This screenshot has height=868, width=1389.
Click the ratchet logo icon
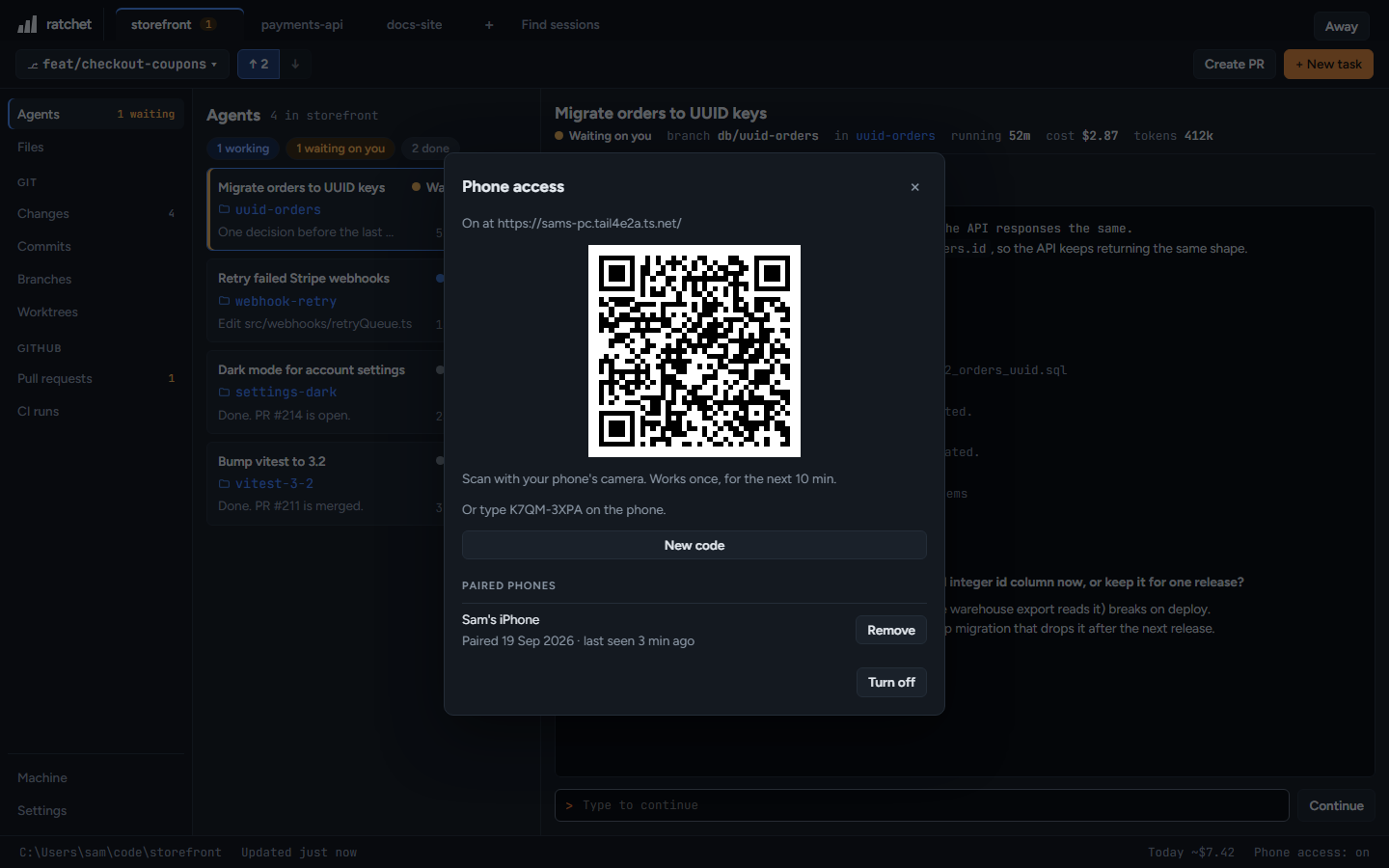pyautogui.click(x=27, y=24)
